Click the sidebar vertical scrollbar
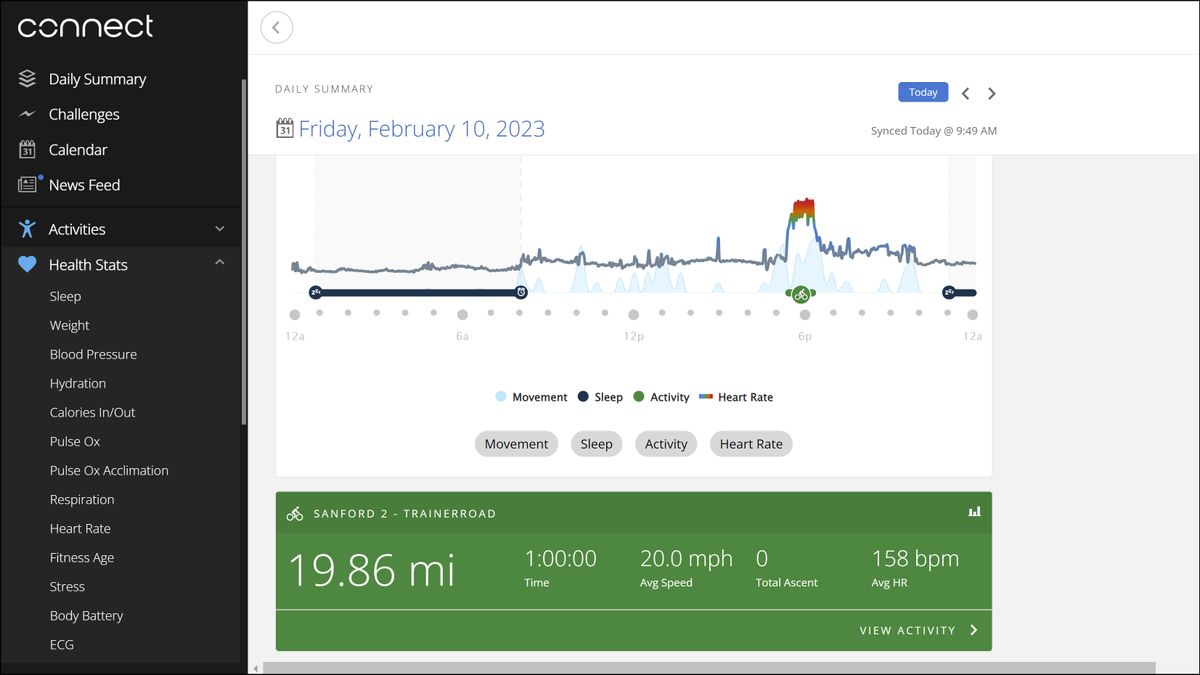The height and width of the screenshot is (675, 1200). tap(243, 250)
